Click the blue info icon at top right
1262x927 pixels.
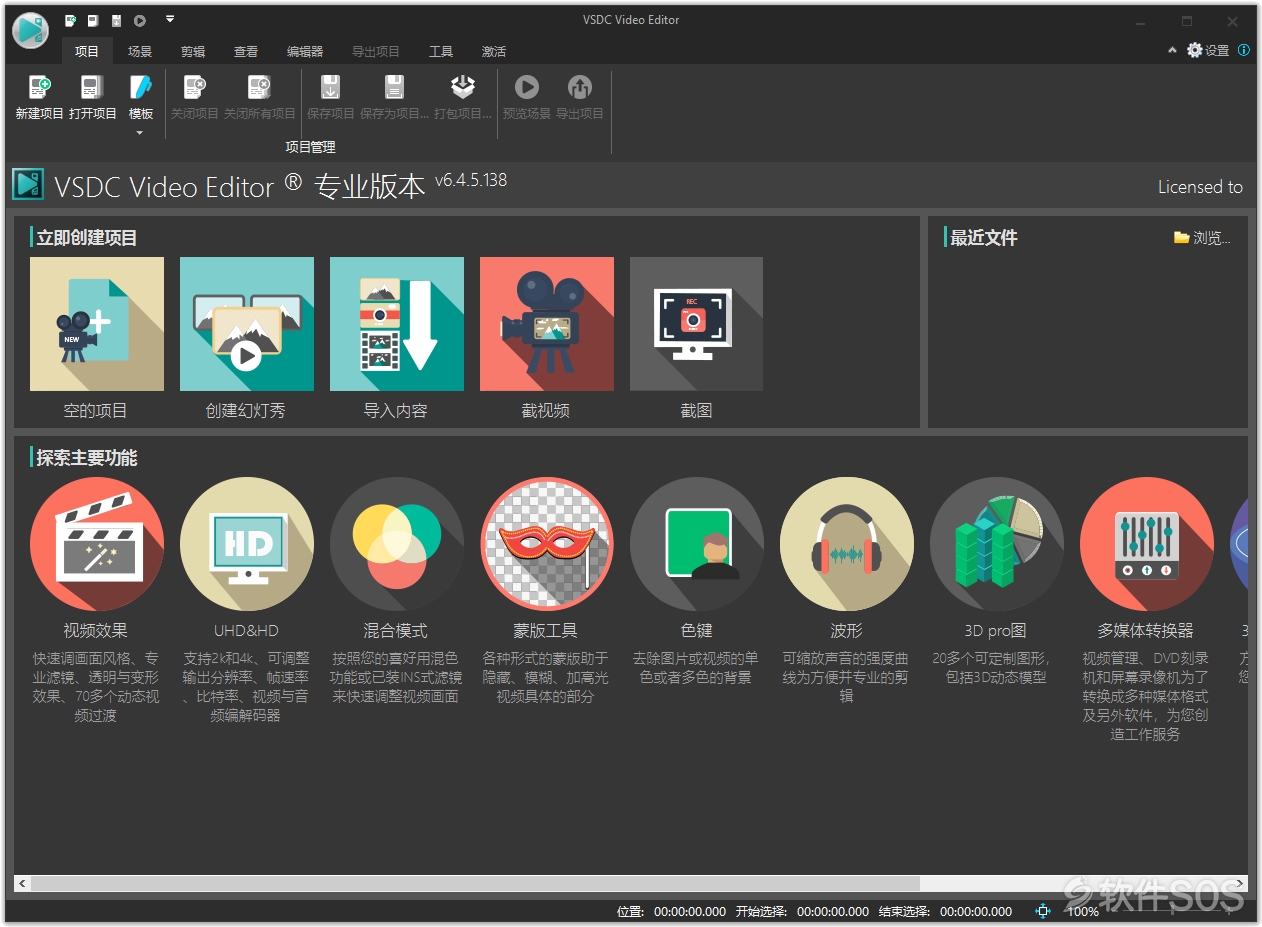pyautogui.click(x=1244, y=50)
